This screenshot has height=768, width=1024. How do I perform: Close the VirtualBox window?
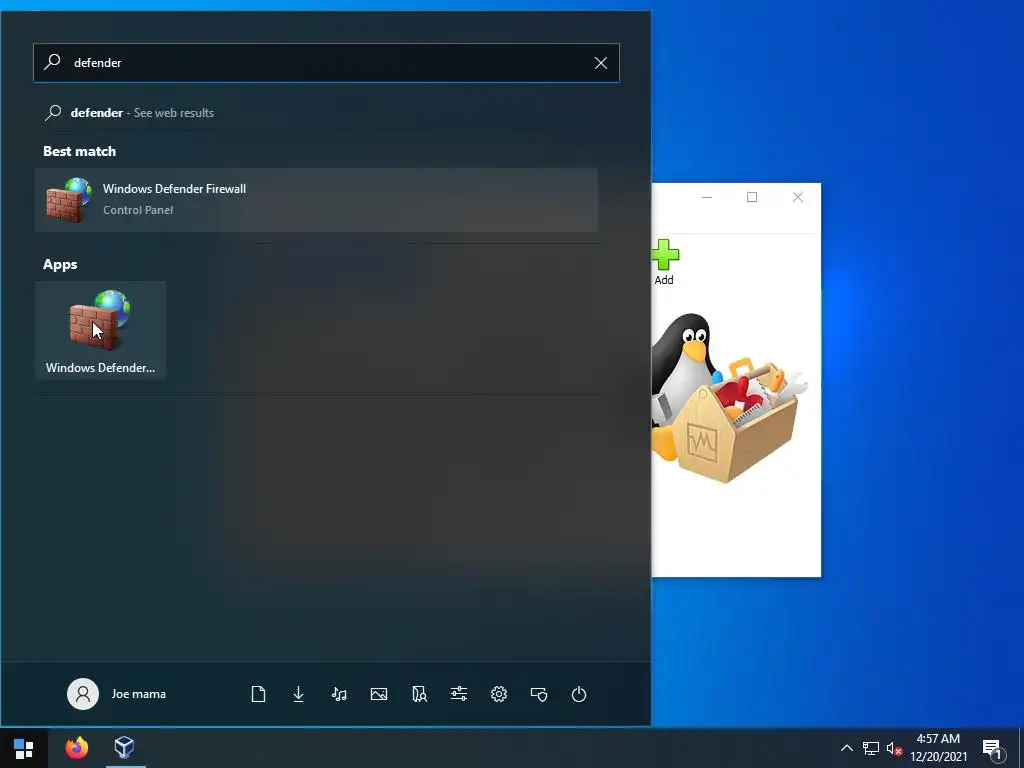[797, 197]
